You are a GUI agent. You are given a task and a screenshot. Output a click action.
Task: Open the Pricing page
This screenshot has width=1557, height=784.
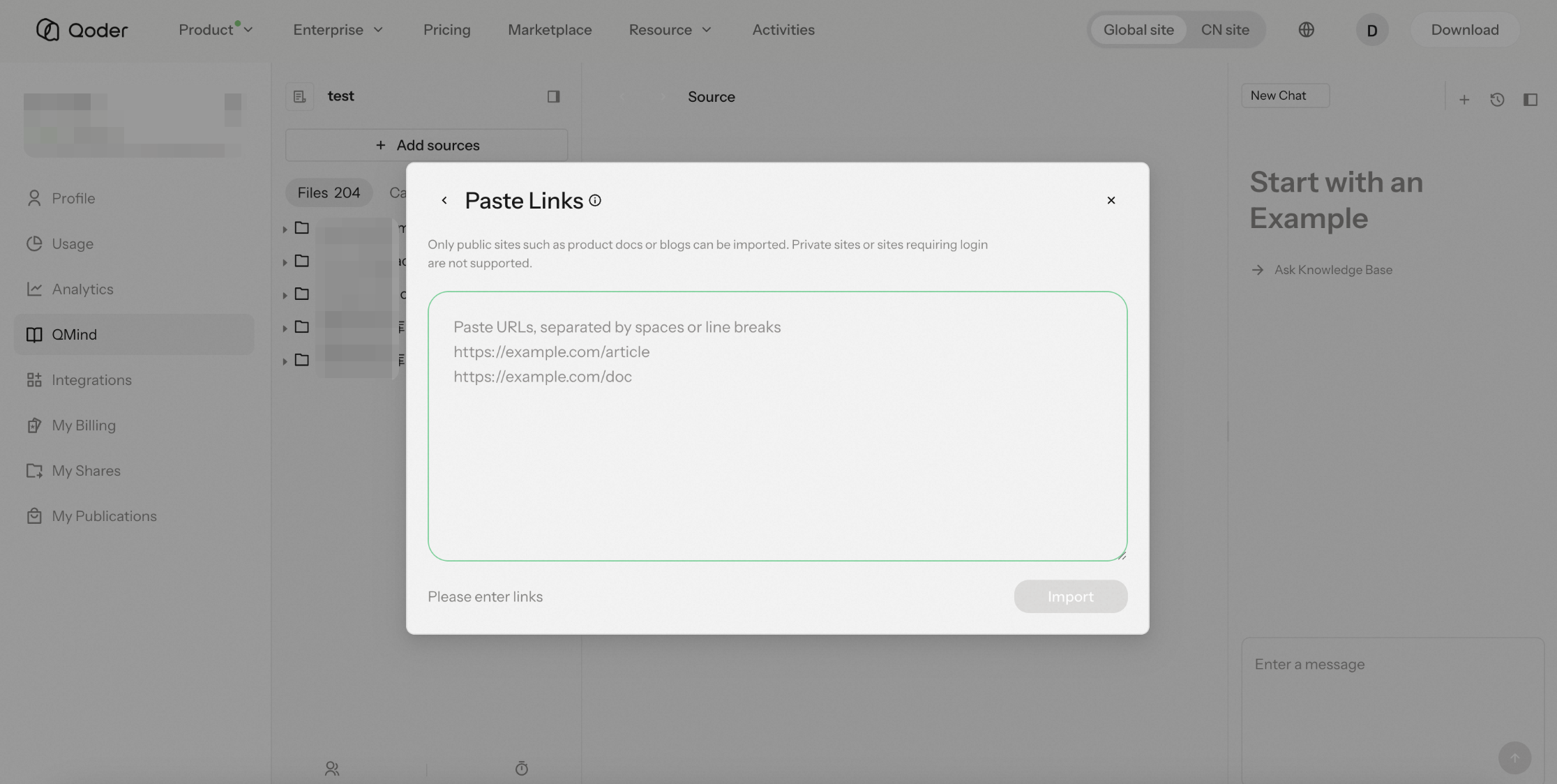(x=446, y=29)
